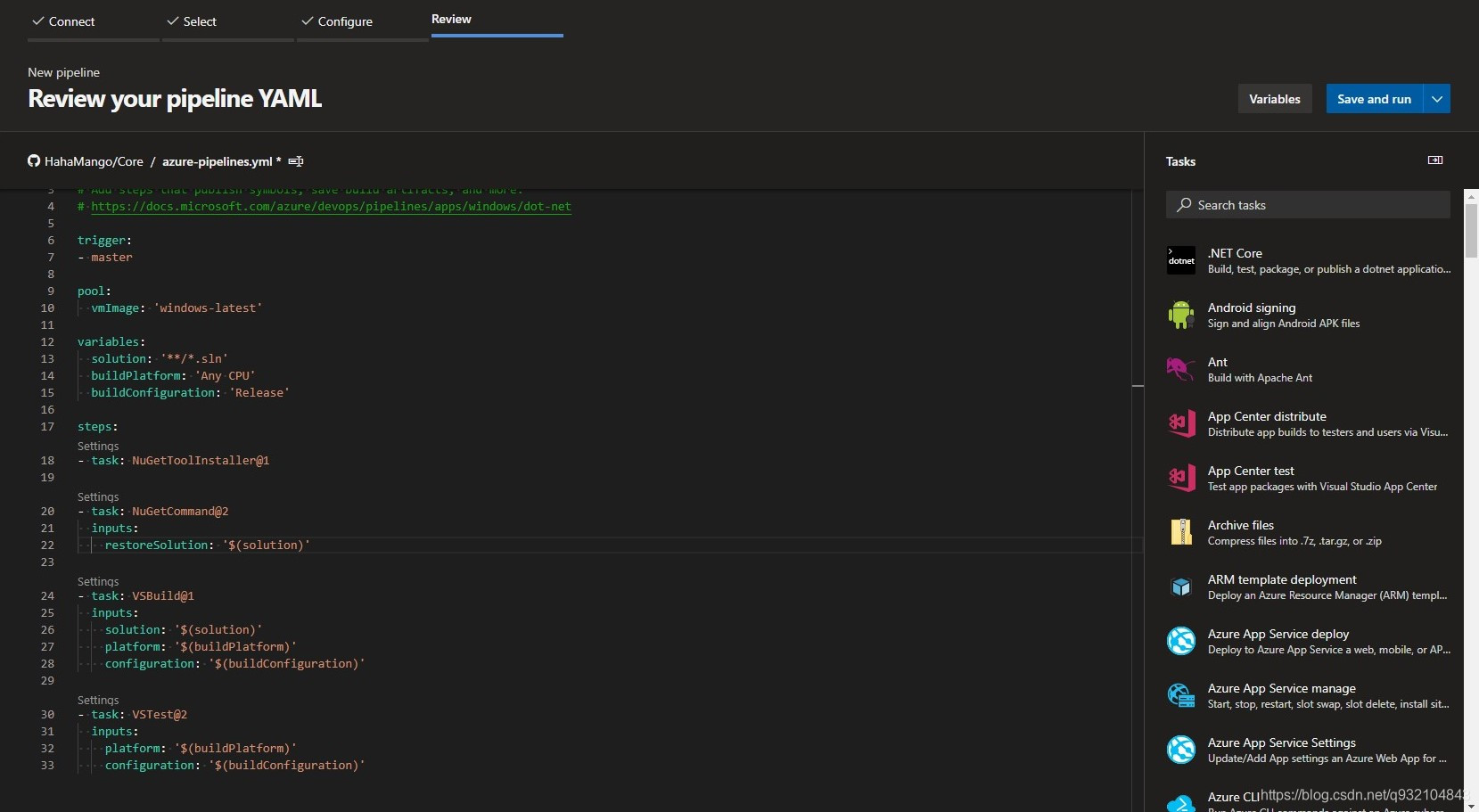The height and width of the screenshot is (812, 1479).
Task: Click the Tasks list scroll up arrow
Action: pyautogui.click(x=1471, y=195)
